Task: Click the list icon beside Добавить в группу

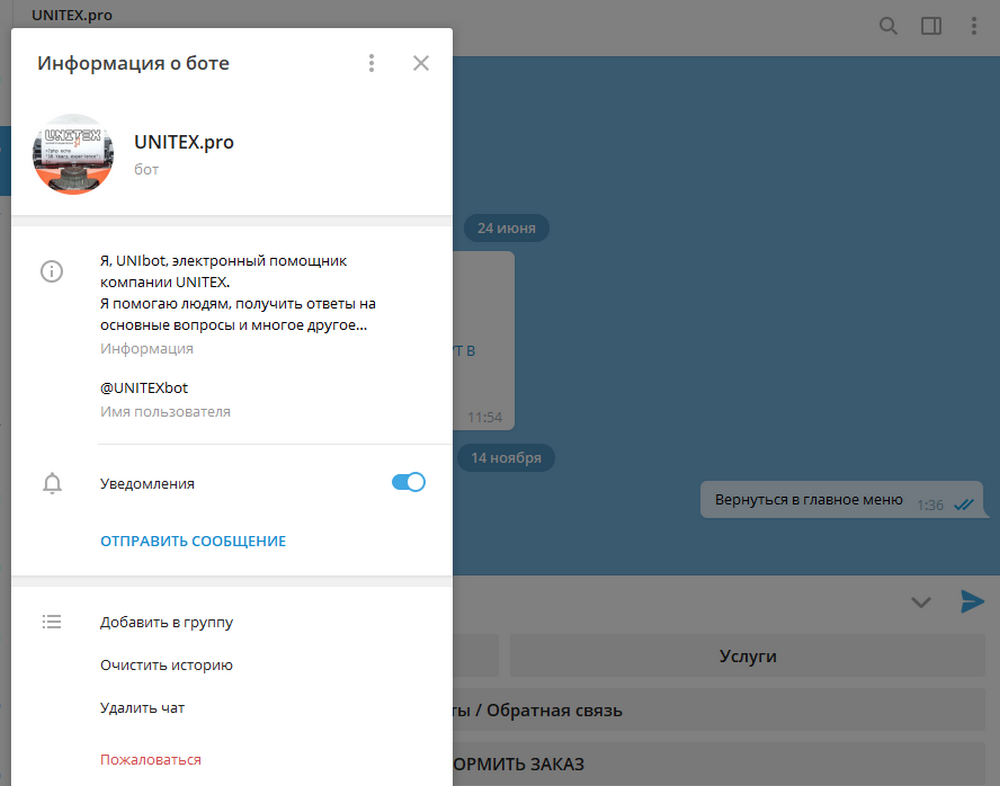Action: tap(52, 622)
